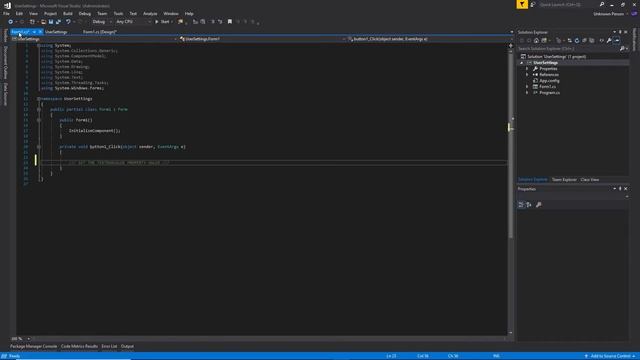640x360 pixels.
Task: Click the Quick Launch magnifier icon
Action: click(x=602, y=4)
